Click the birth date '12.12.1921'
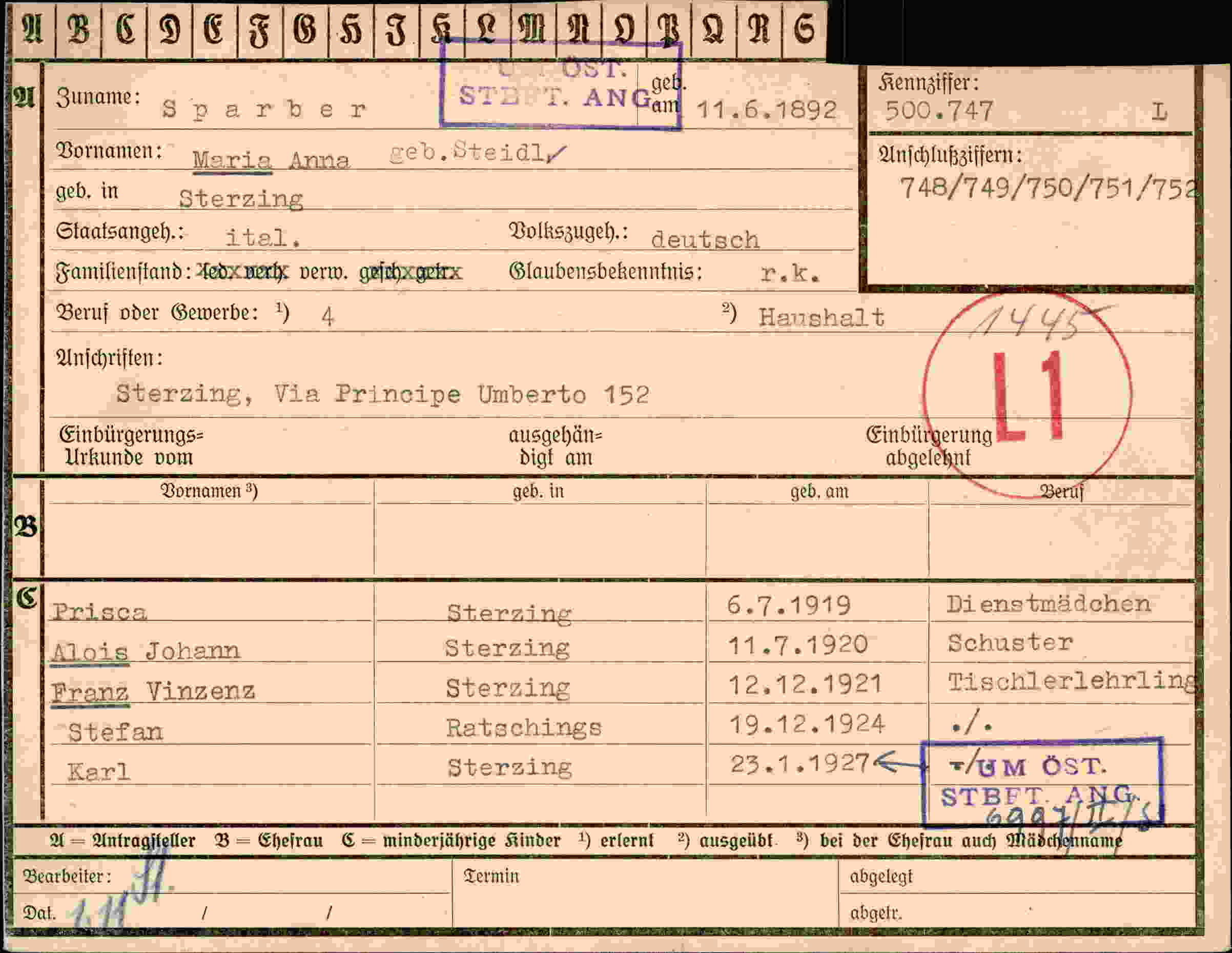 coord(806,684)
